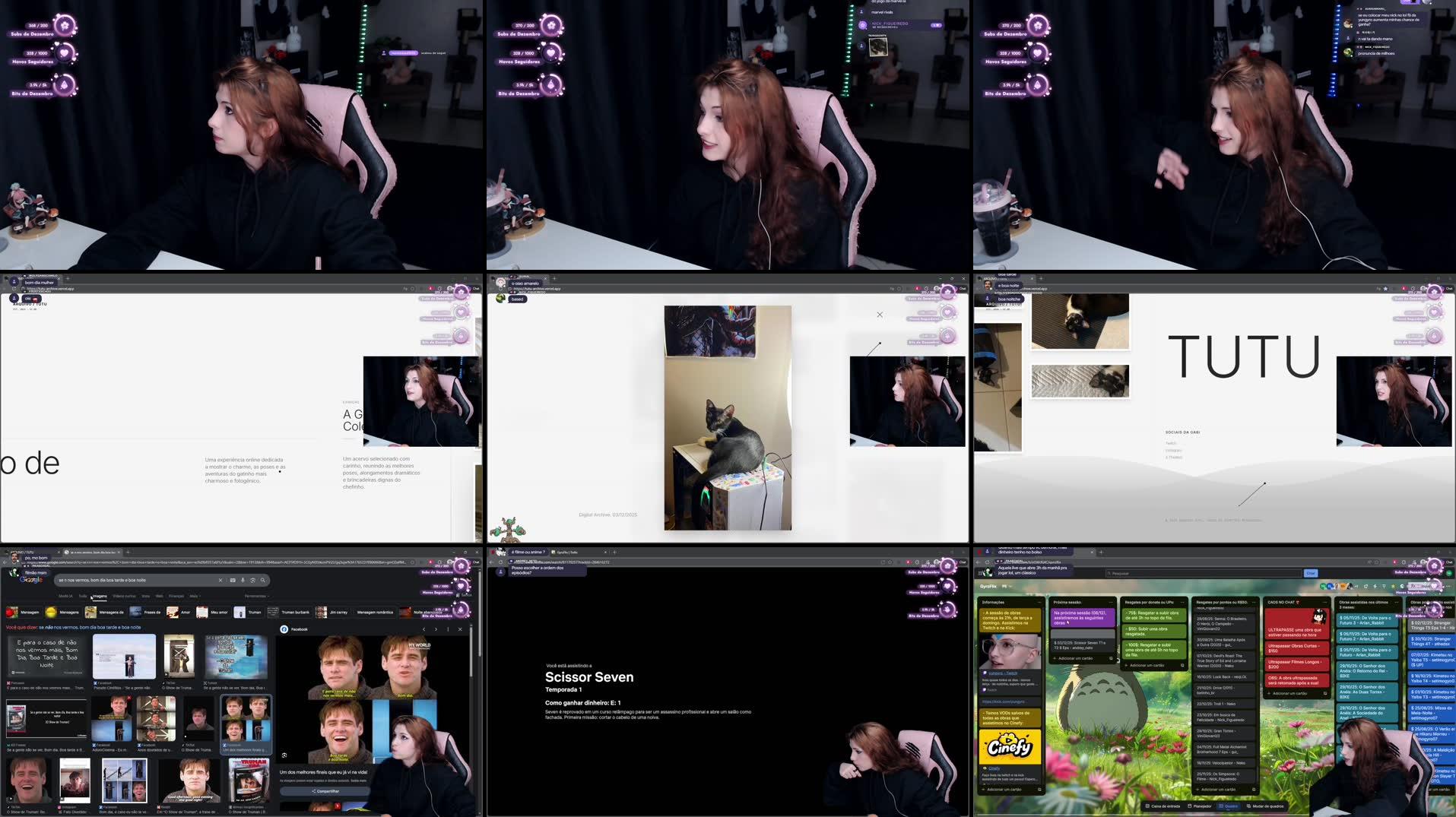This screenshot has height=817, width=1456.
Task: Open the Mais dropdown in Google search filters
Action: (x=194, y=595)
